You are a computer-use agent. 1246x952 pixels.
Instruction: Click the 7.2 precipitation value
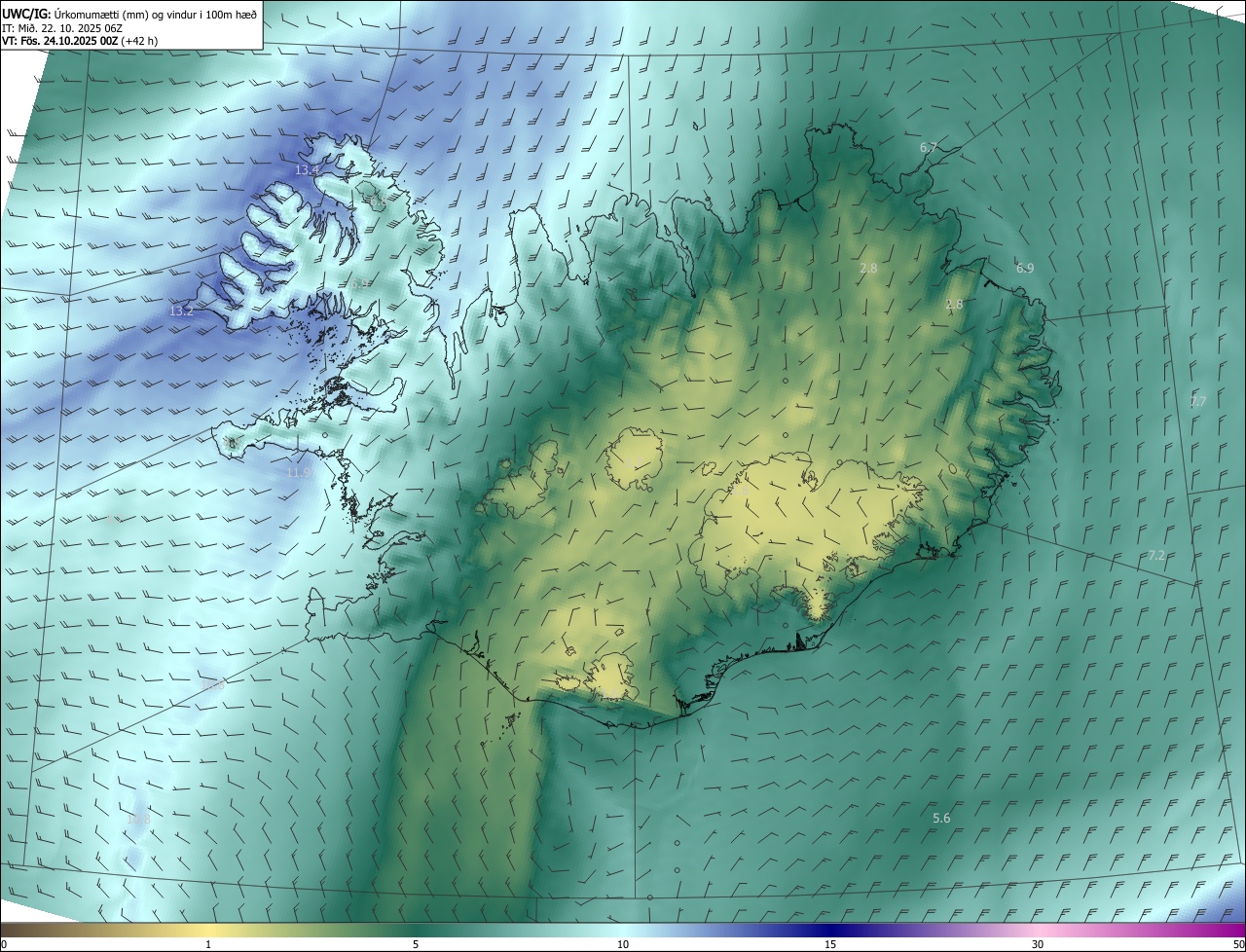pos(1156,556)
